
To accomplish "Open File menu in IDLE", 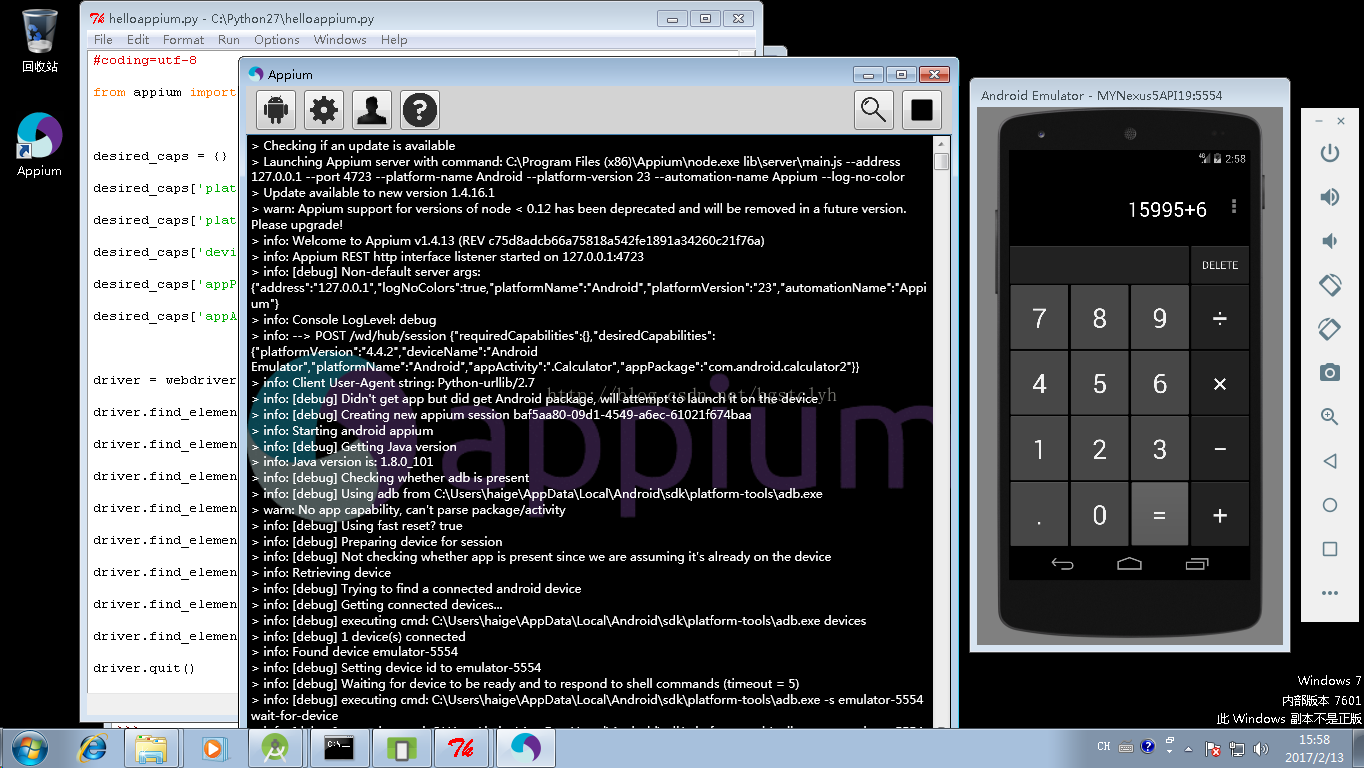I will point(103,39).
